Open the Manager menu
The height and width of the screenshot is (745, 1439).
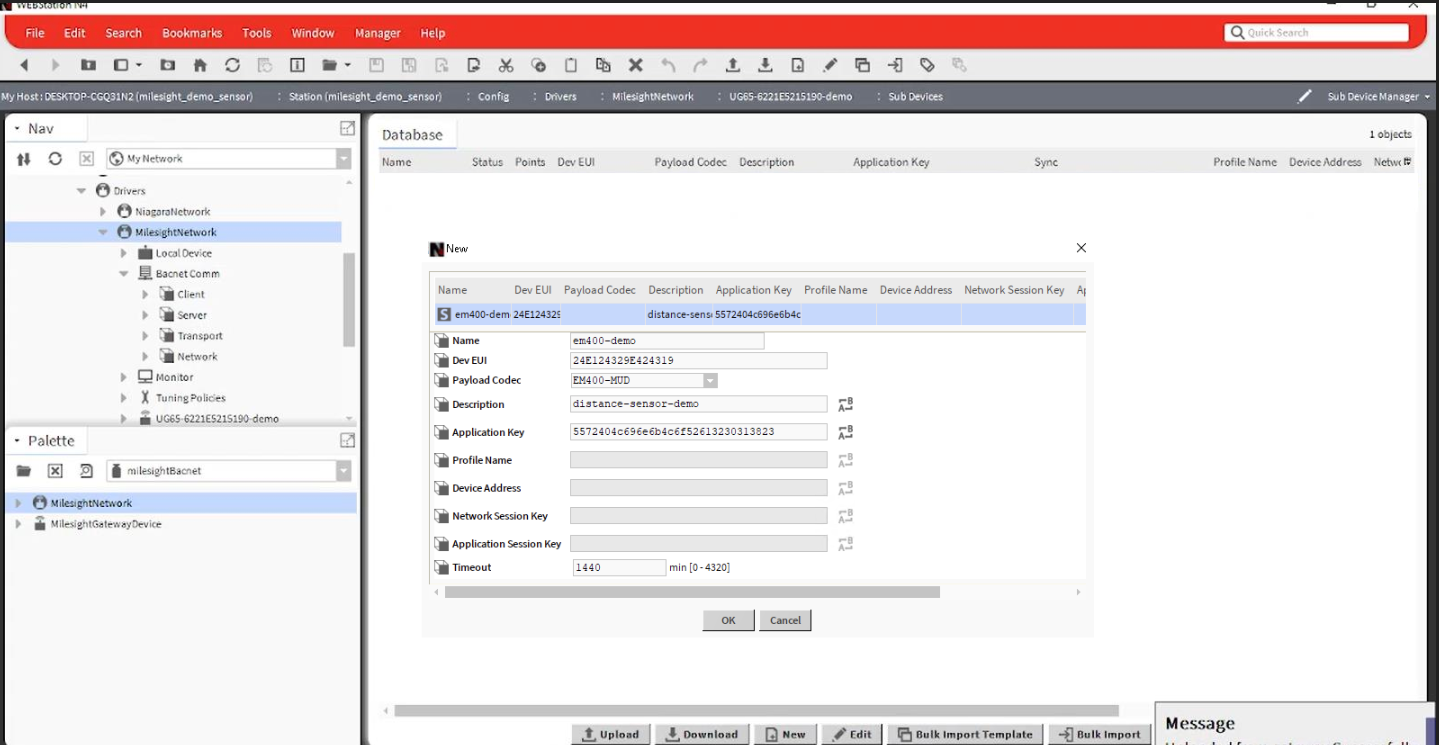(378, 33)
